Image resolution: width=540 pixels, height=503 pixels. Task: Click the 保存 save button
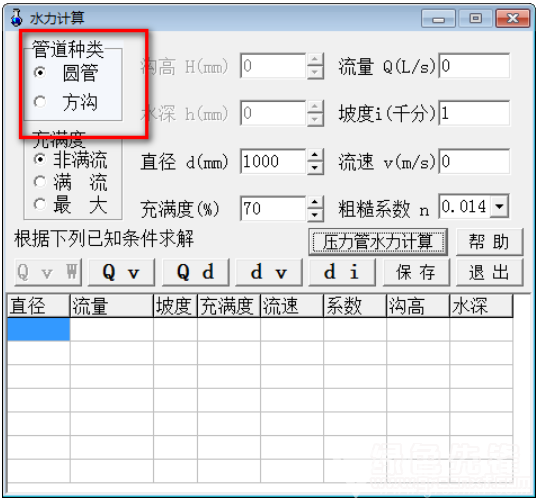[x=416, y=272]
